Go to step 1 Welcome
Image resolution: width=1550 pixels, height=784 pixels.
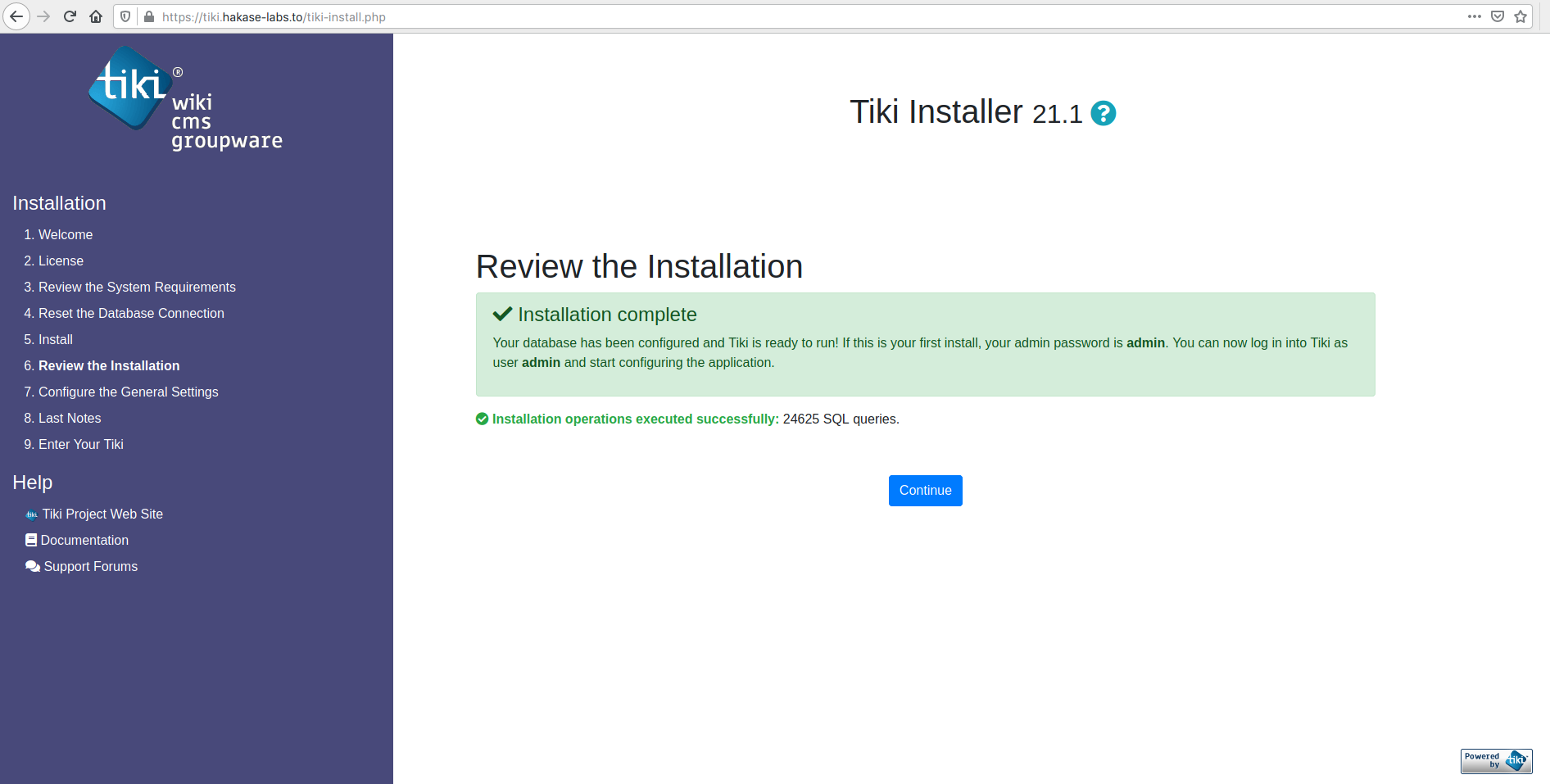[x=66, y=234]
